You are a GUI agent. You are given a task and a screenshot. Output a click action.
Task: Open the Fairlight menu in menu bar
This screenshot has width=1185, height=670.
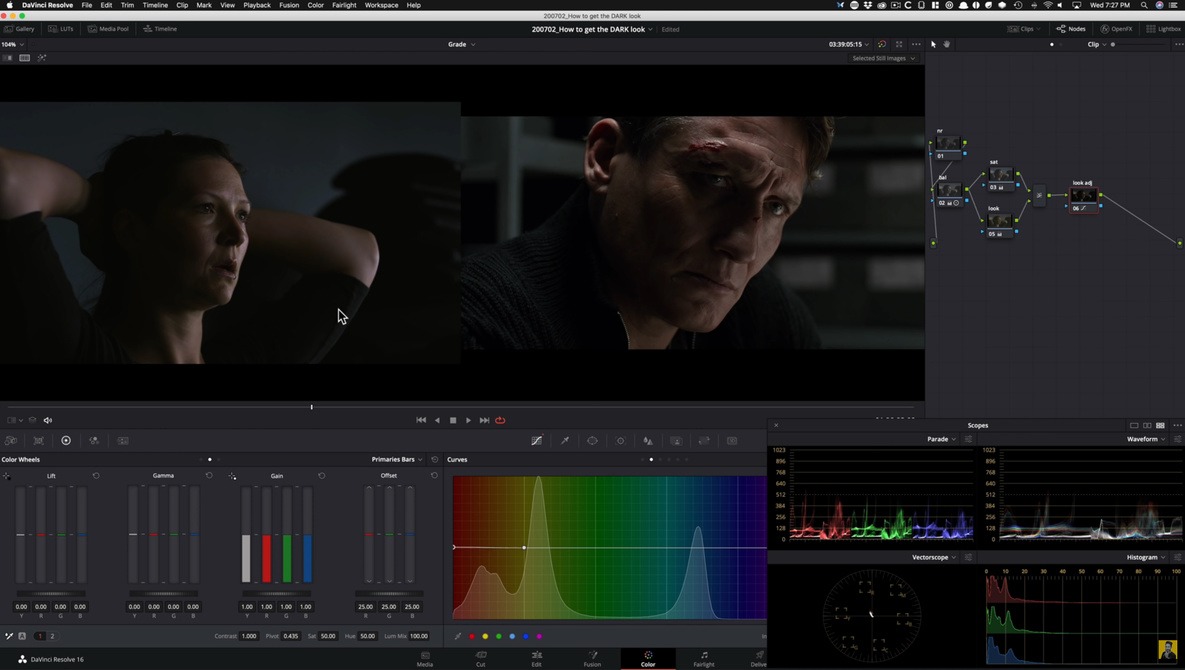(344, 5)
